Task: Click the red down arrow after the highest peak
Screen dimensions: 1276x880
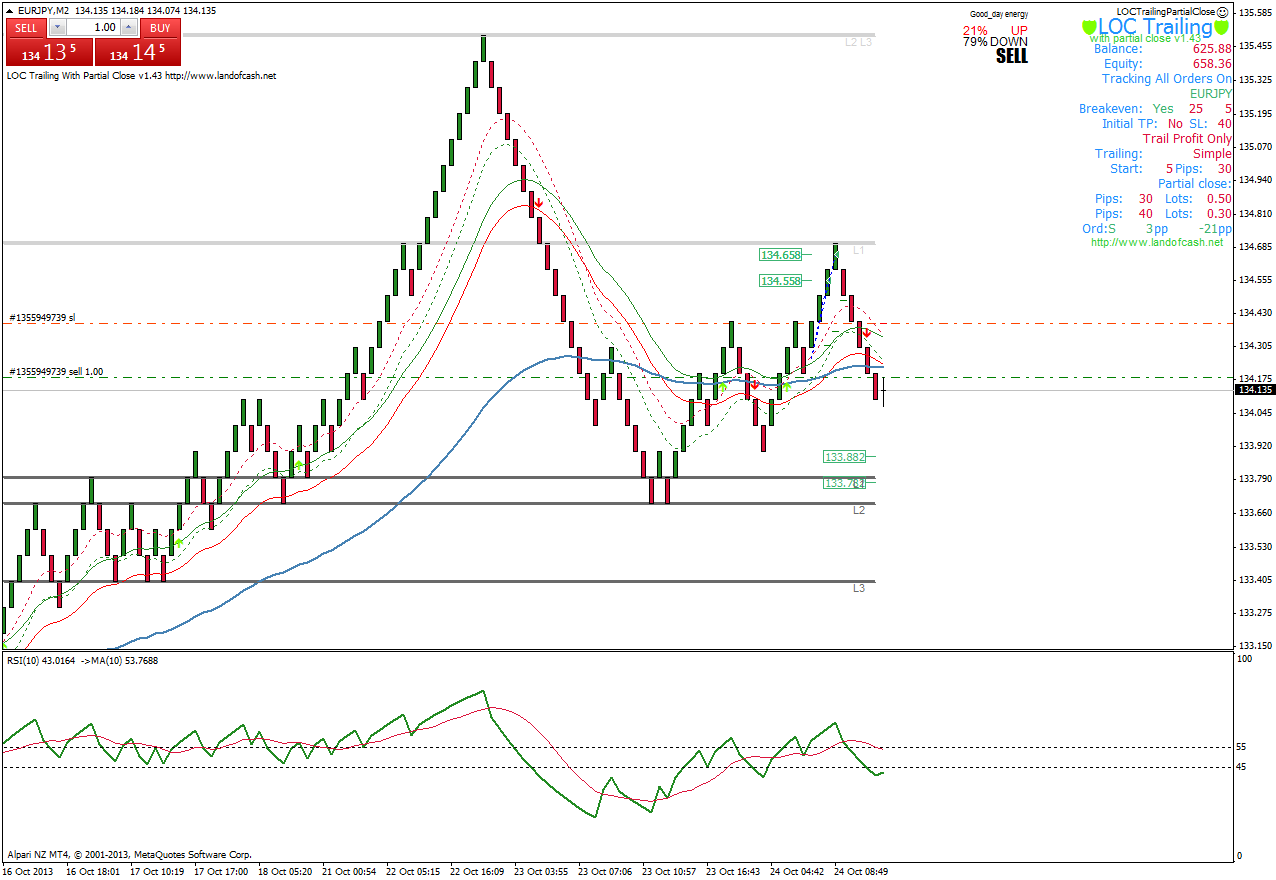Action: point(538,203)
